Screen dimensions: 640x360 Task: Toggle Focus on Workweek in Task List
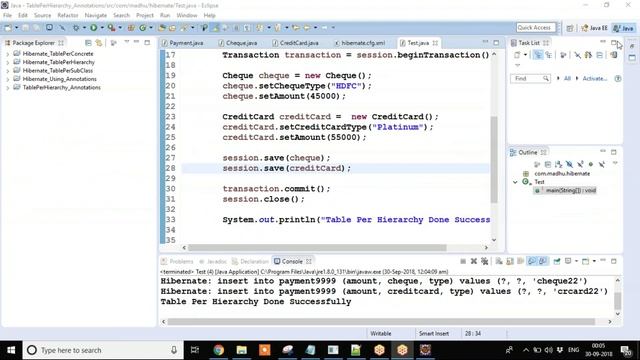click(x=563, y=55)
